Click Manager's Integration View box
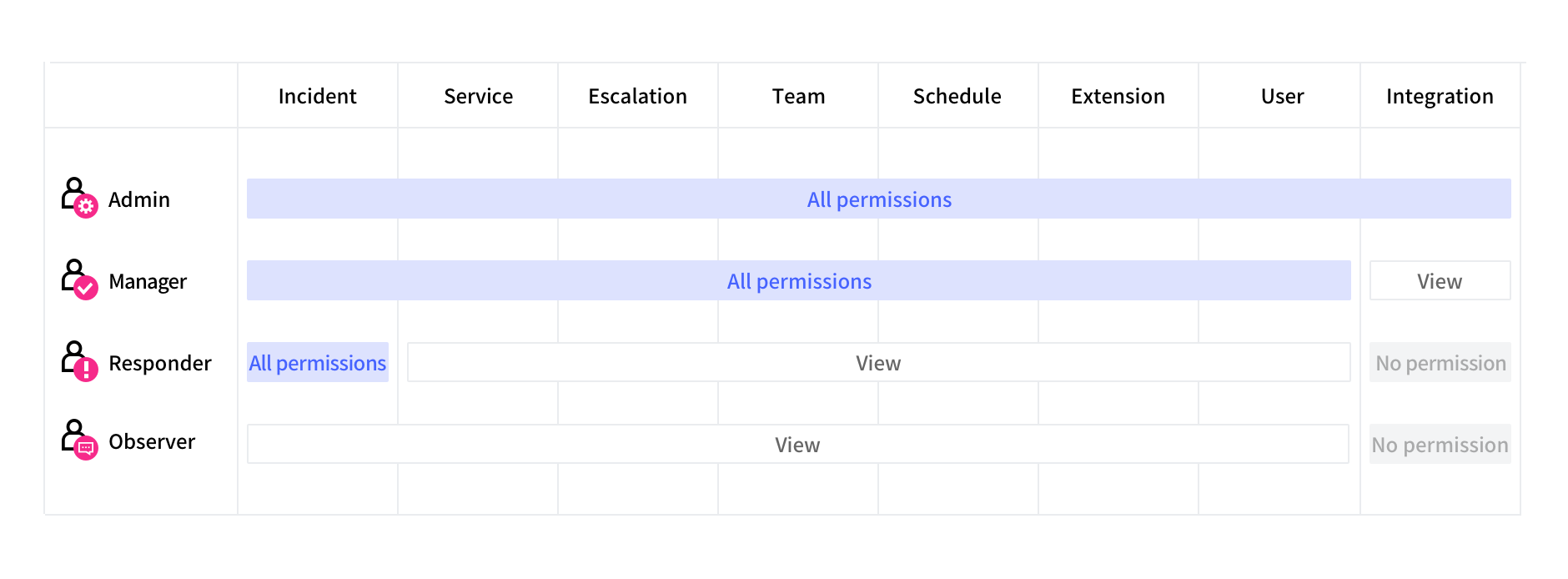The image size is (1568, 579). point(1440,281)
